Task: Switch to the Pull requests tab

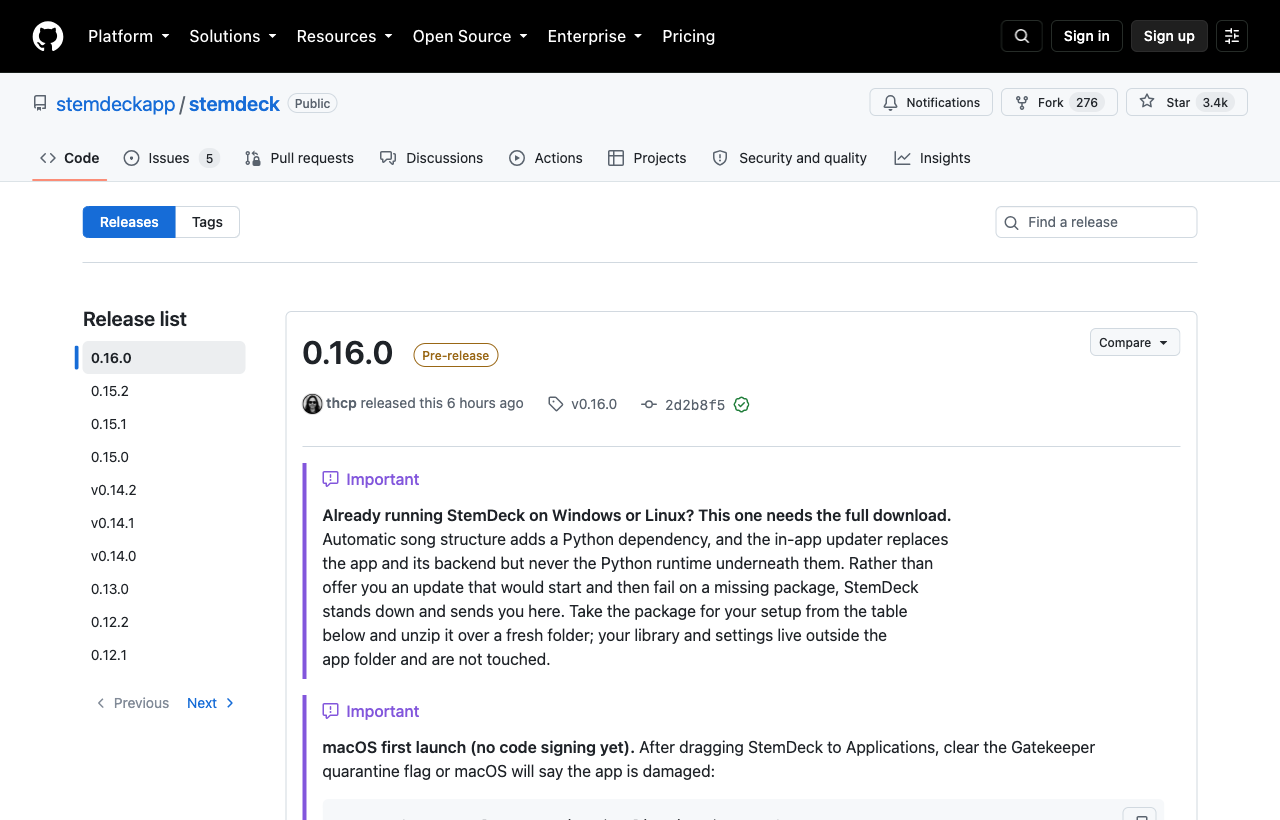Action: tap(299, 158)
